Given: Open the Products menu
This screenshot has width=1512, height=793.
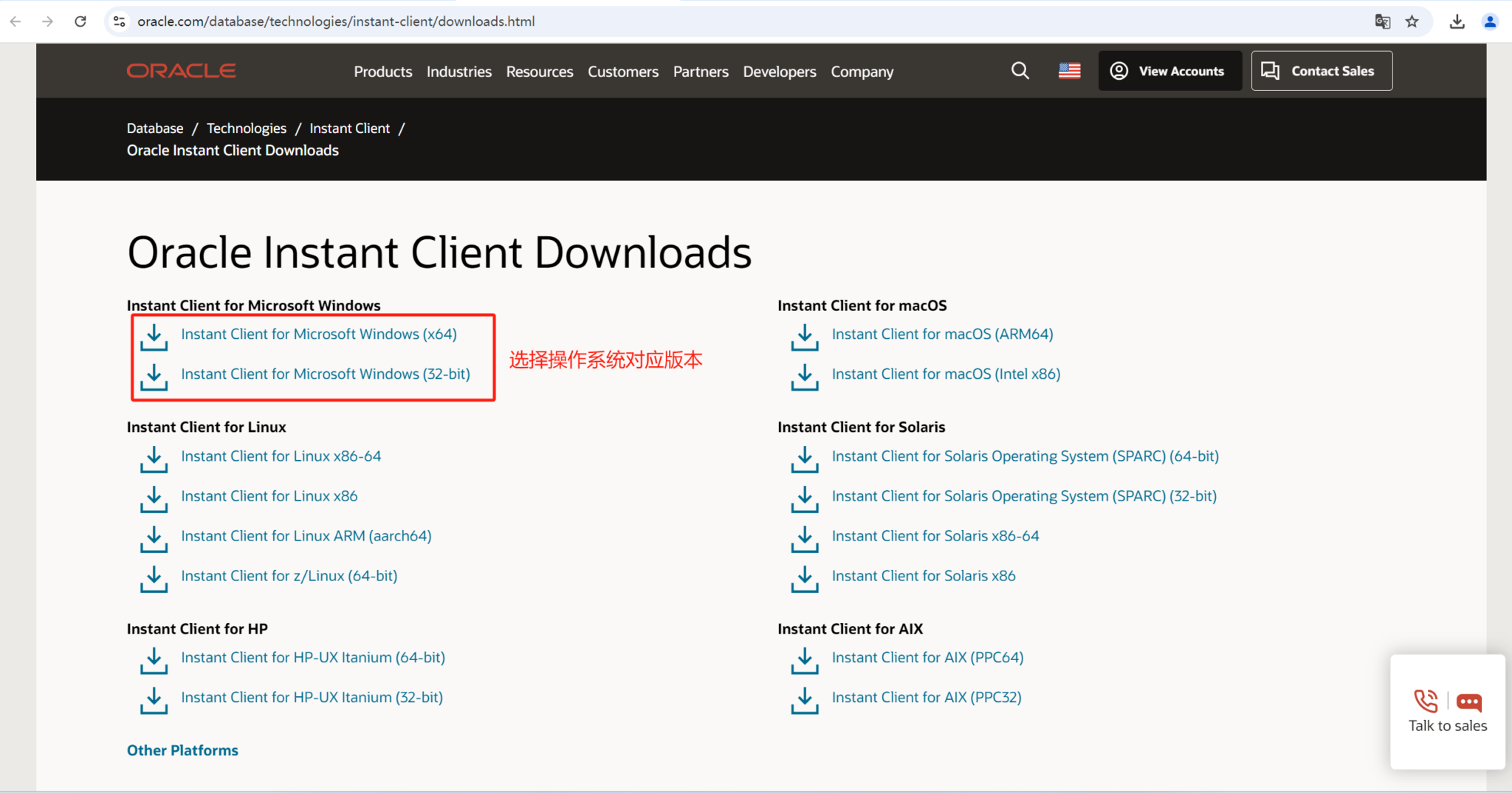Looking at the screenshot, I should click(382, 72).
